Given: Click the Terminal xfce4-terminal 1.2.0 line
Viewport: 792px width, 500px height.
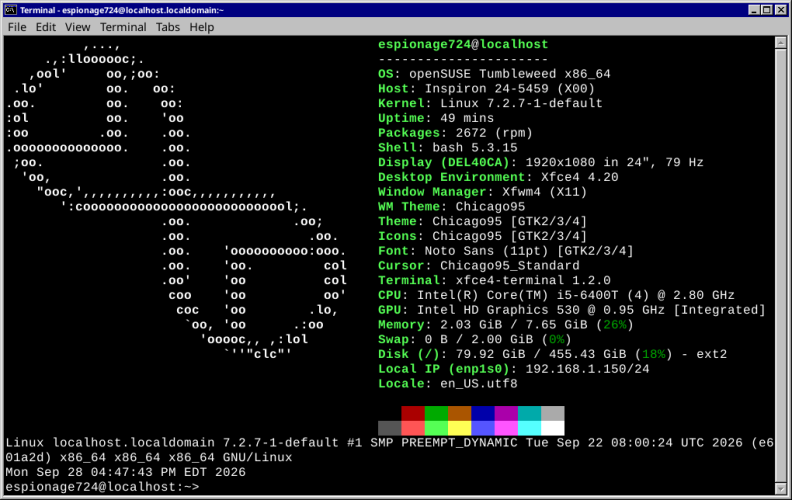Looking at the screenshot, I should (494, 280).
